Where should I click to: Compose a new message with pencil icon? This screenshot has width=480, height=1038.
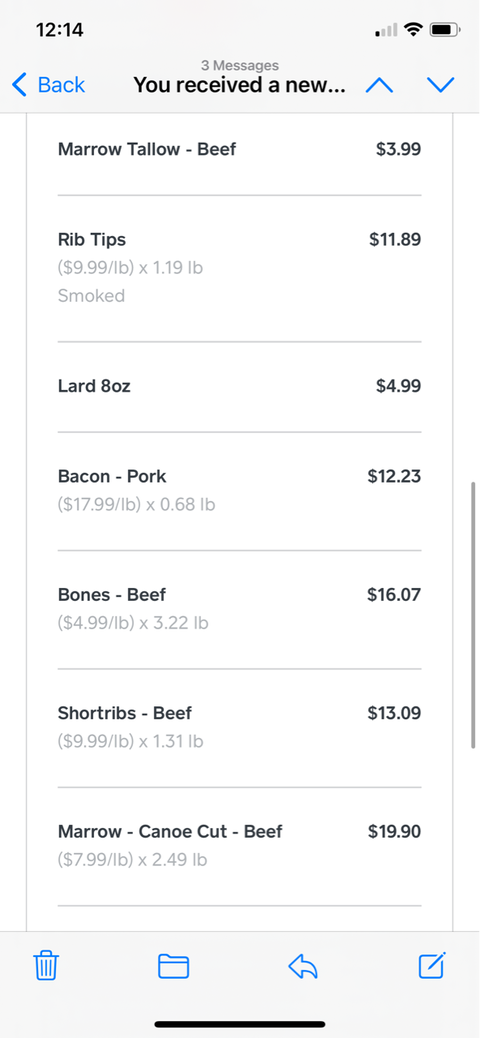pos(432,965)
